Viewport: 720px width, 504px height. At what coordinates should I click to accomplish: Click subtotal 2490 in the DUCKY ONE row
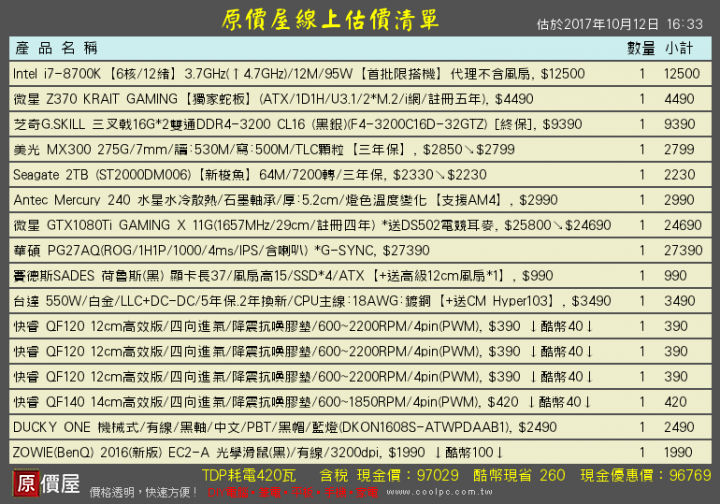679,427
